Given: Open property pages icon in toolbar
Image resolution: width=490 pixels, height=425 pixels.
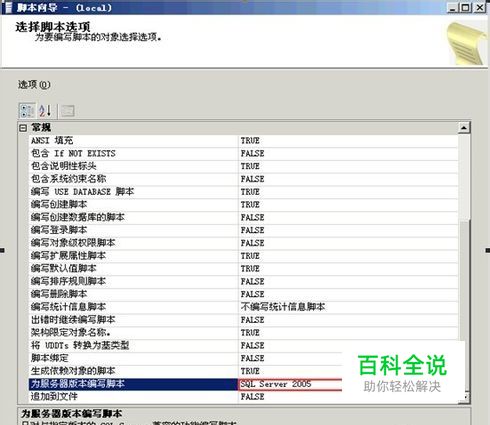Looking at the screenshot, I should coord(68,111).
